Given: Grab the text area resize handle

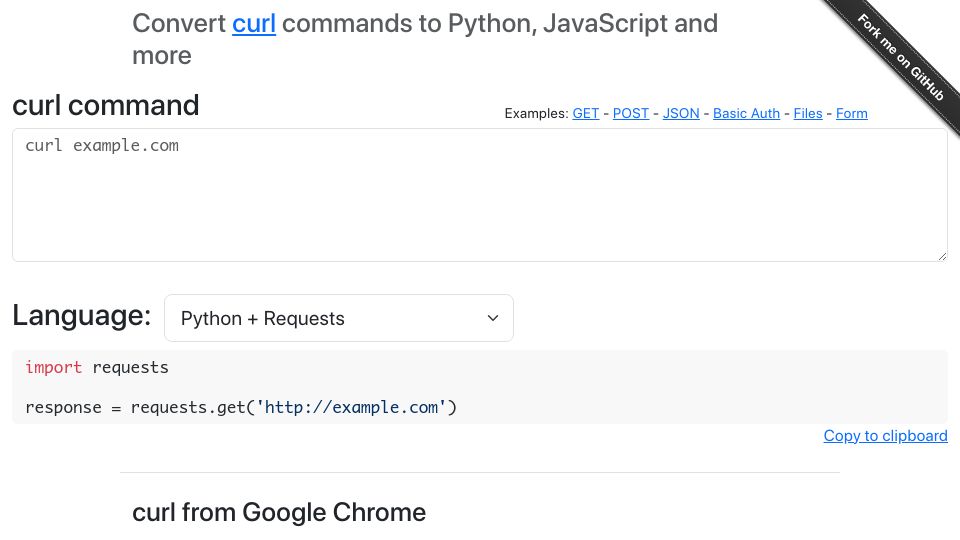Looking at the screenshot, I should point(942,256).
